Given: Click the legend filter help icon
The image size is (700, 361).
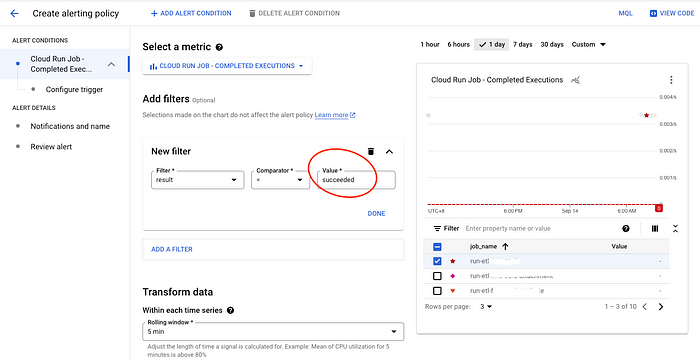Looking at the screenshot, I should pos(626,228).
